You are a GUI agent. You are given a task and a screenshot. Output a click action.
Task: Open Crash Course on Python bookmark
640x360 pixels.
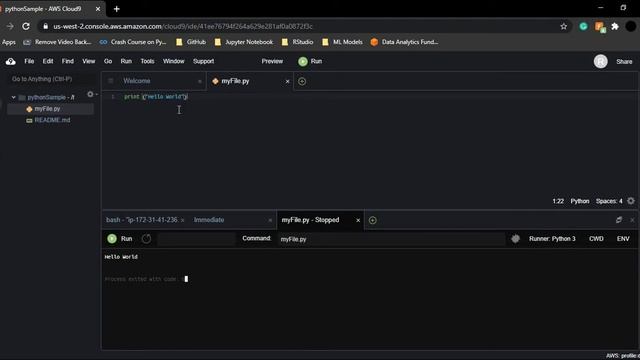click(x=133, y=42)
